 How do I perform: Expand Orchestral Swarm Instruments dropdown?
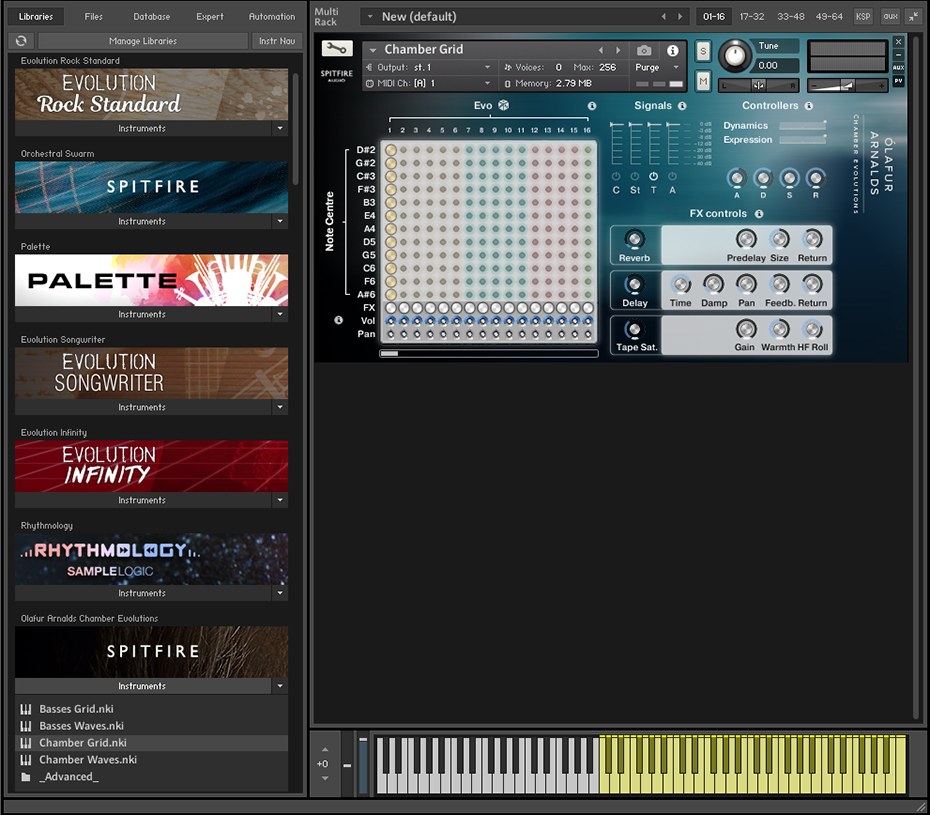[x=280, y=221]
